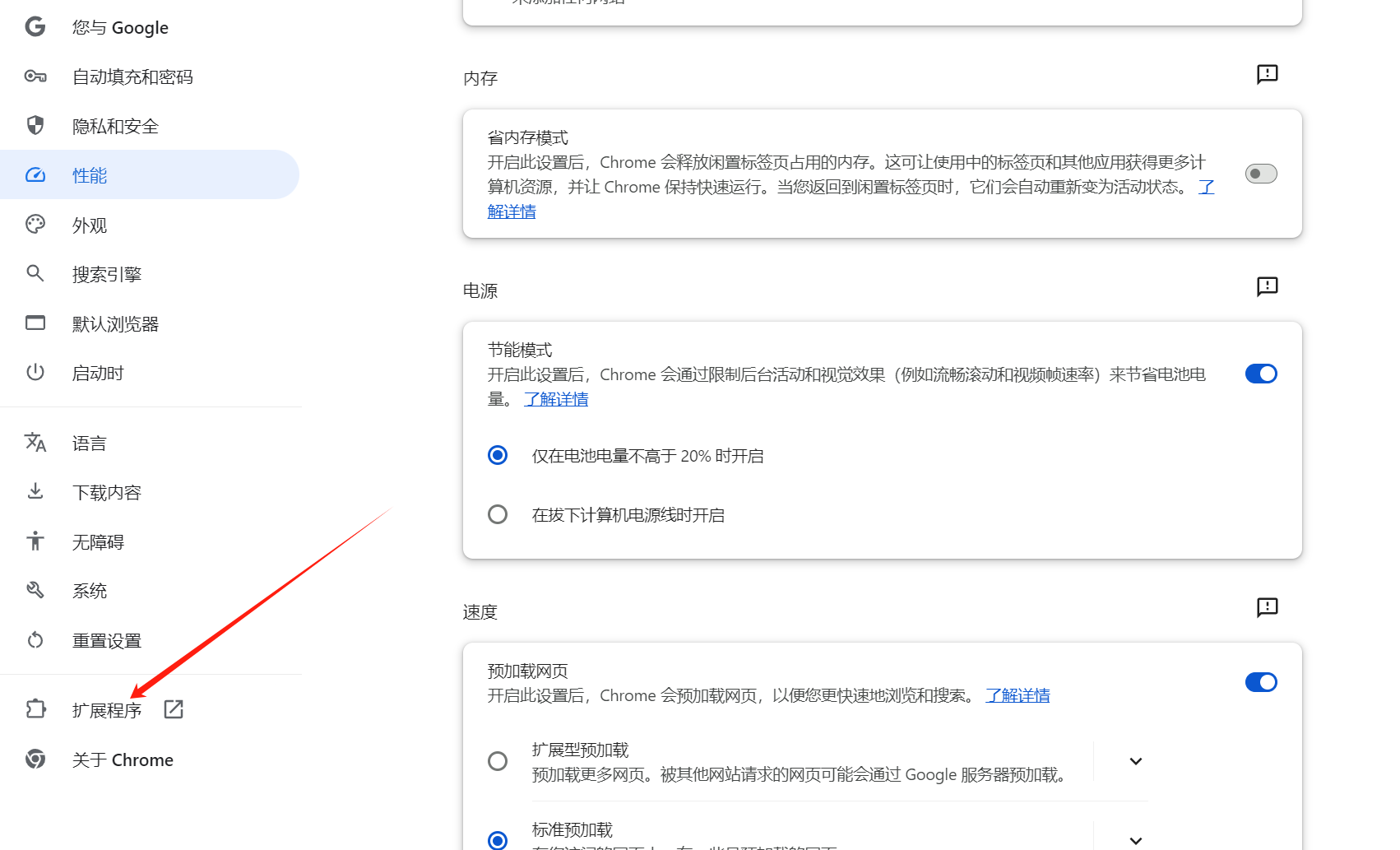Open 了解详情 link in memory saver description
The width and height of the screenshot is (1400, 850).
click(x=512, y=211)
